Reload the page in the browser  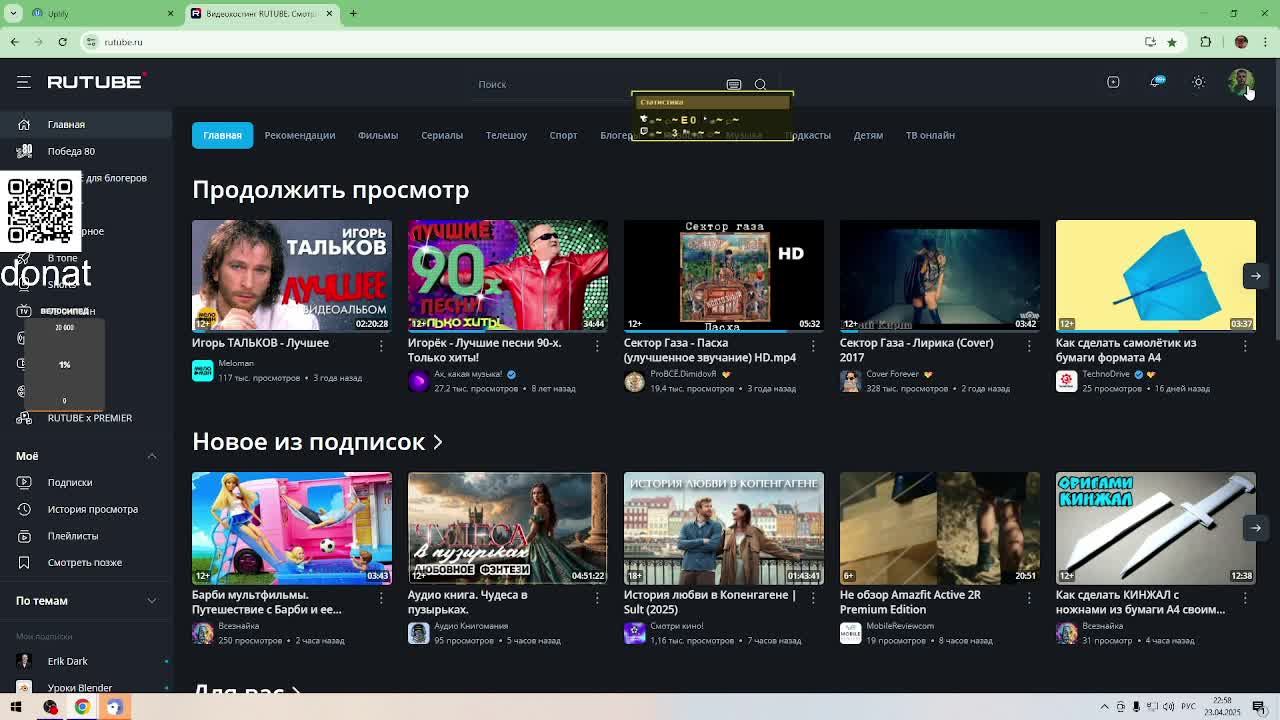[x=62, y=42]
